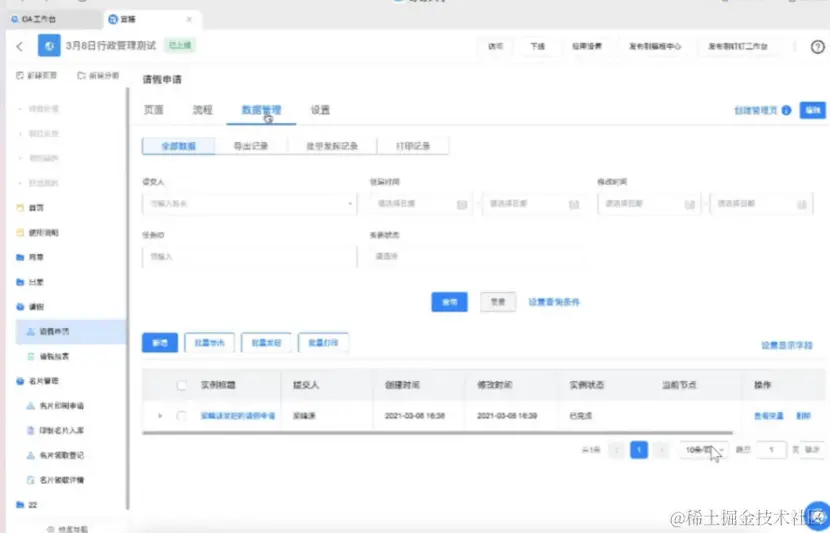Screen dimensions: 831x534
Task: Open the 设置显示字段 link
Action: pyautogui.click(x=787, y=345)
